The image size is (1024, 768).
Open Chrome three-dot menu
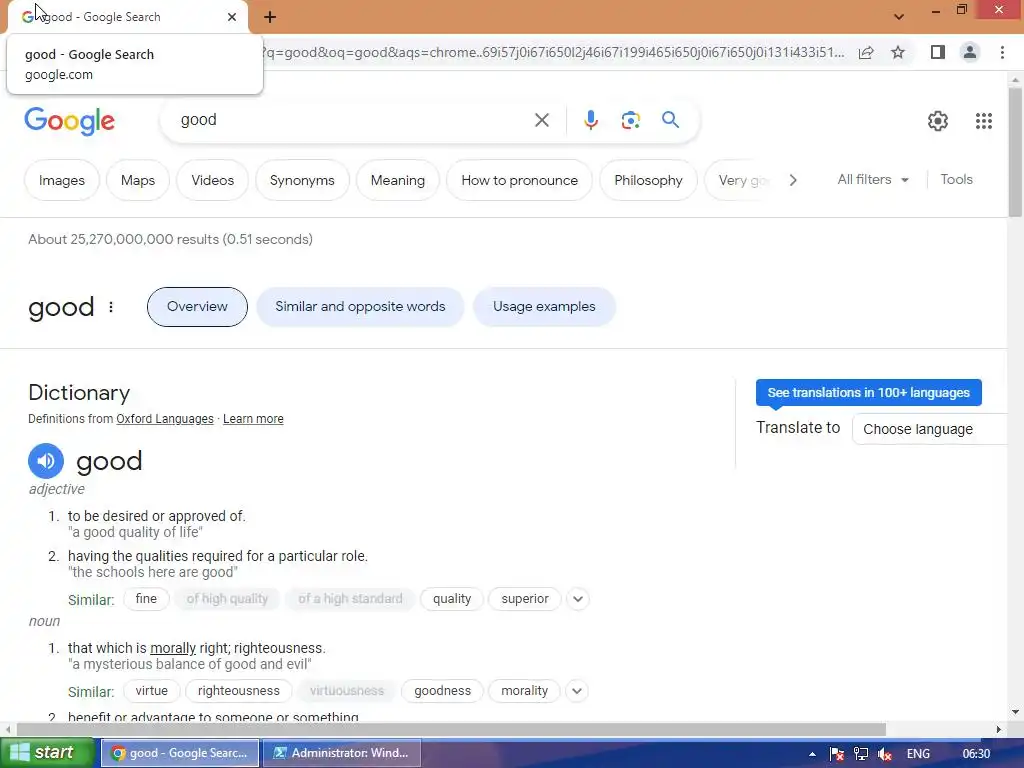[x=1002, y=52]
